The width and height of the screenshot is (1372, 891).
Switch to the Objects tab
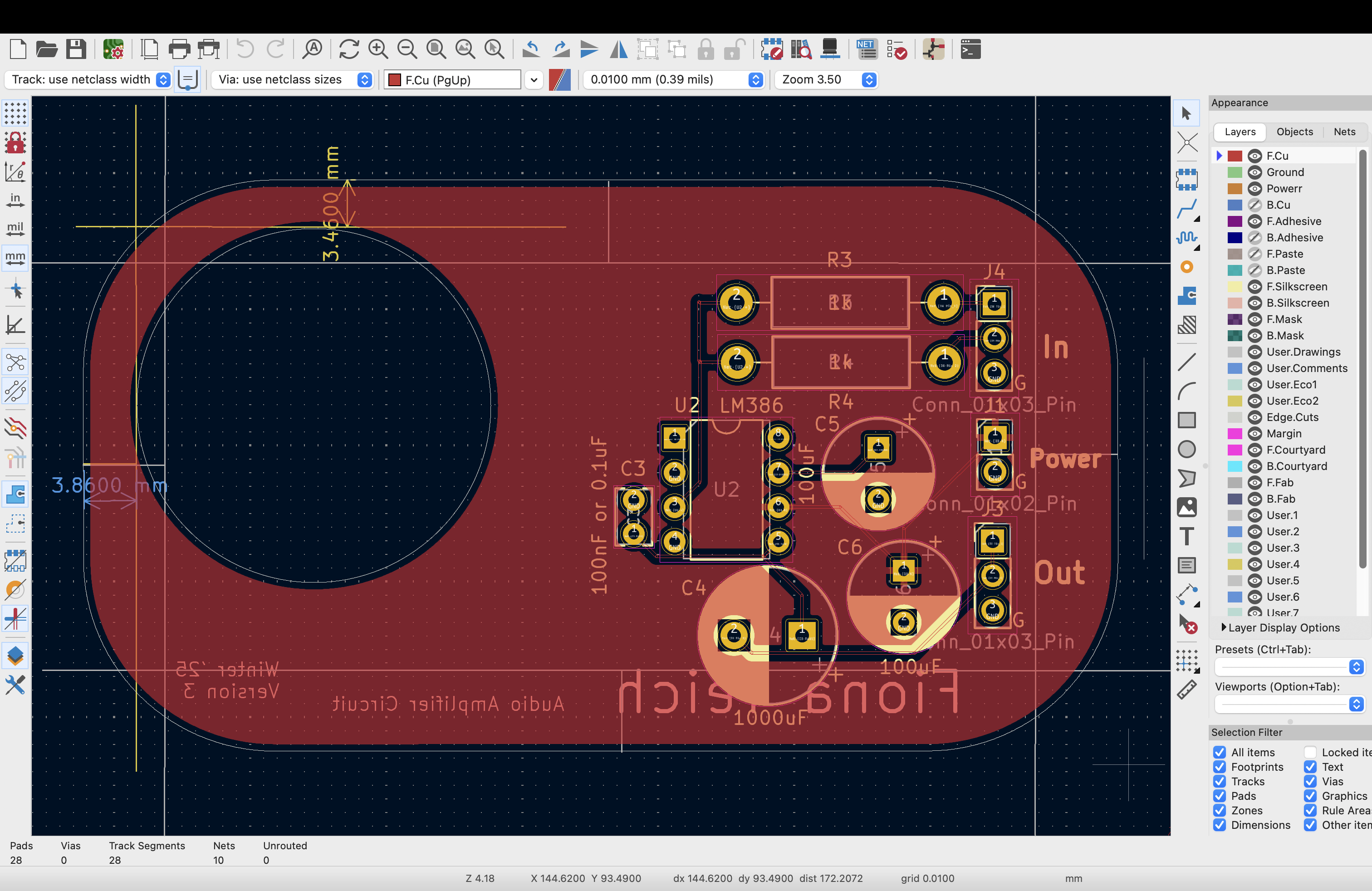click(x=1294, y=132)
